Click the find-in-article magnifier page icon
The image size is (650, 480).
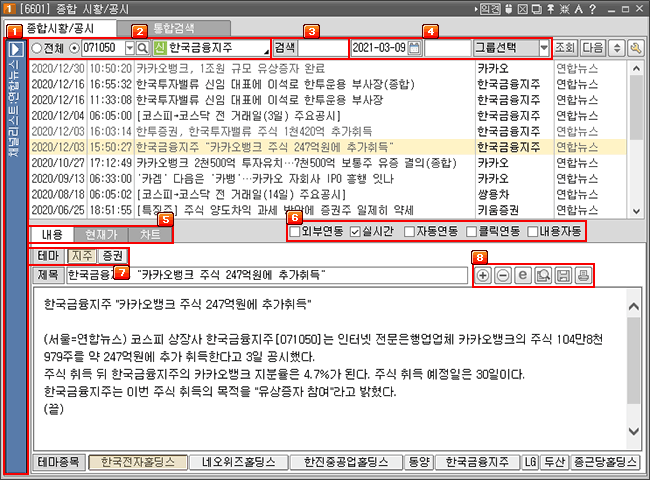(543, 275)
